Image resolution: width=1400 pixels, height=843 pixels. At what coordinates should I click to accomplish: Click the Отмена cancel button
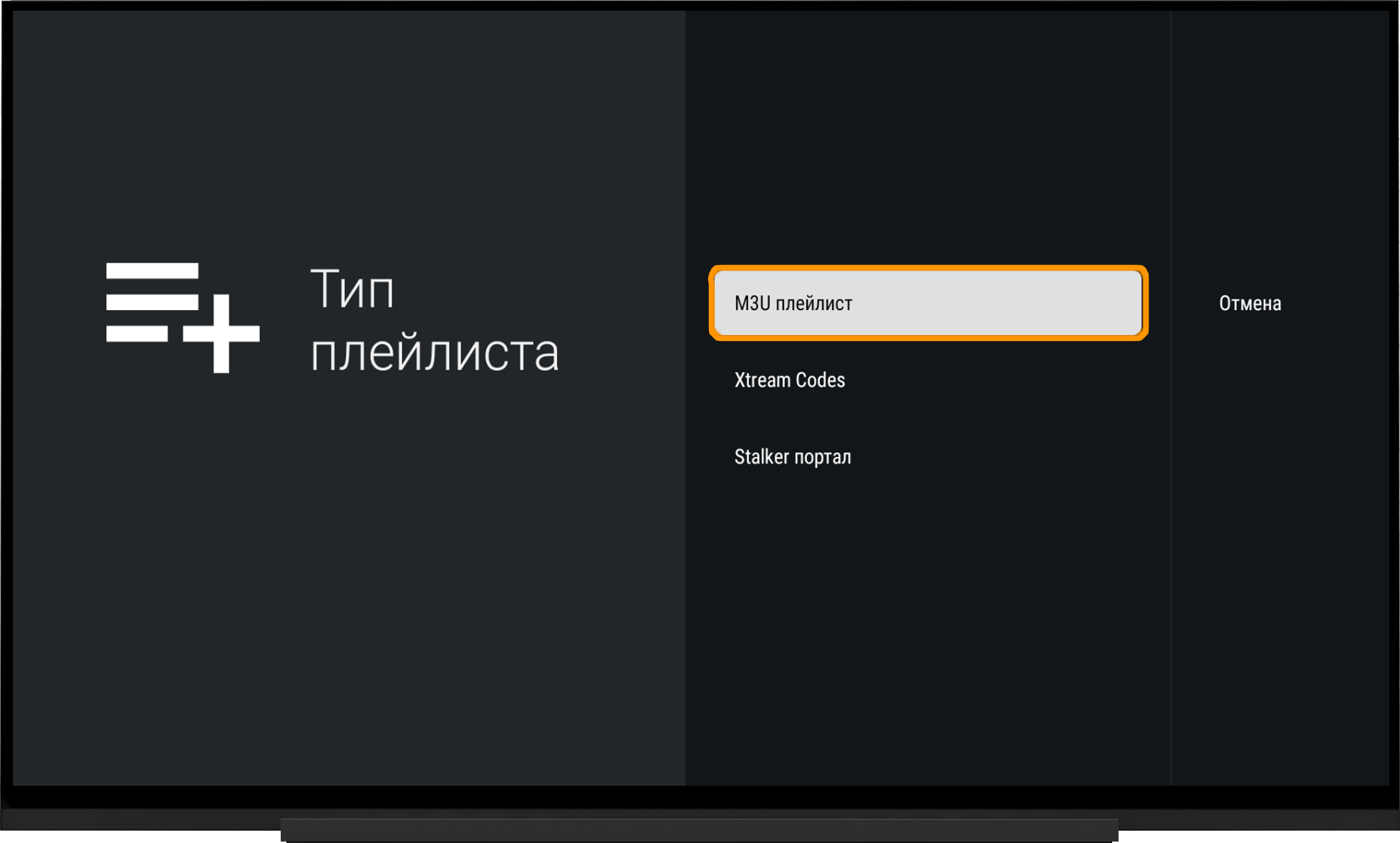[1250, 303]
